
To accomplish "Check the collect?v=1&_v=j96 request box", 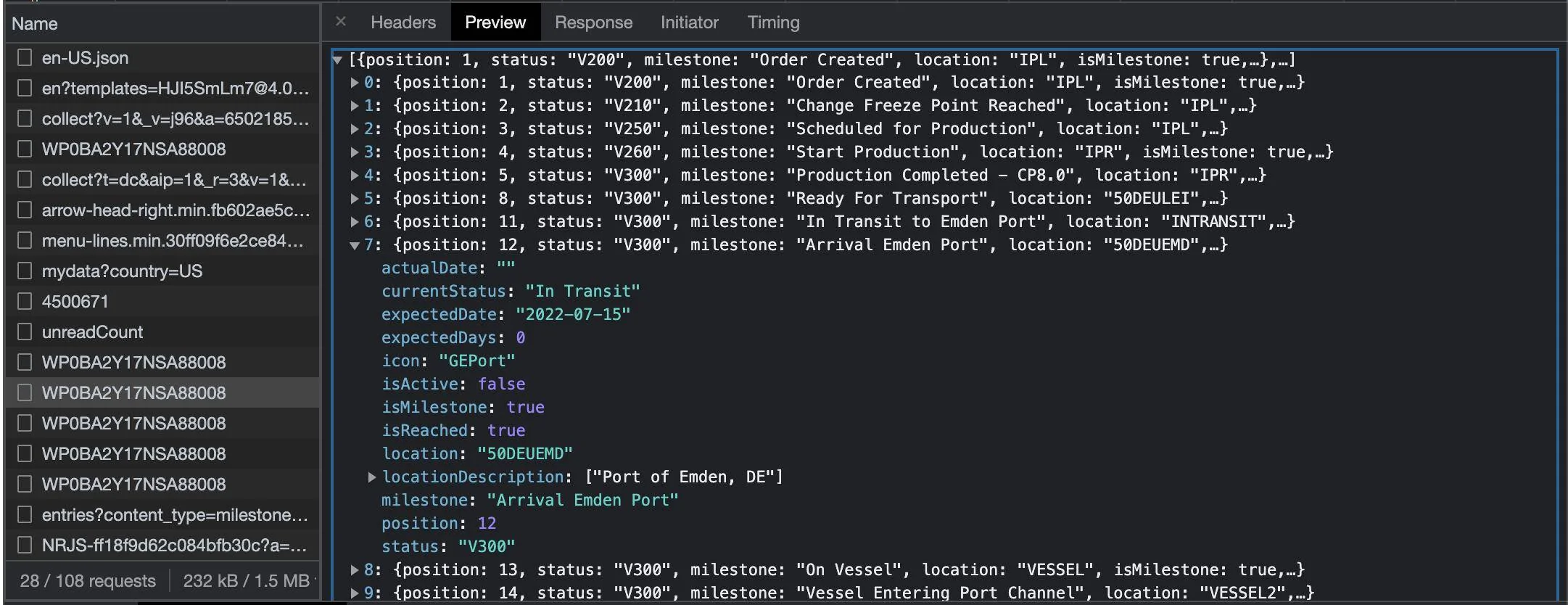I will click(x=25, y=118).
